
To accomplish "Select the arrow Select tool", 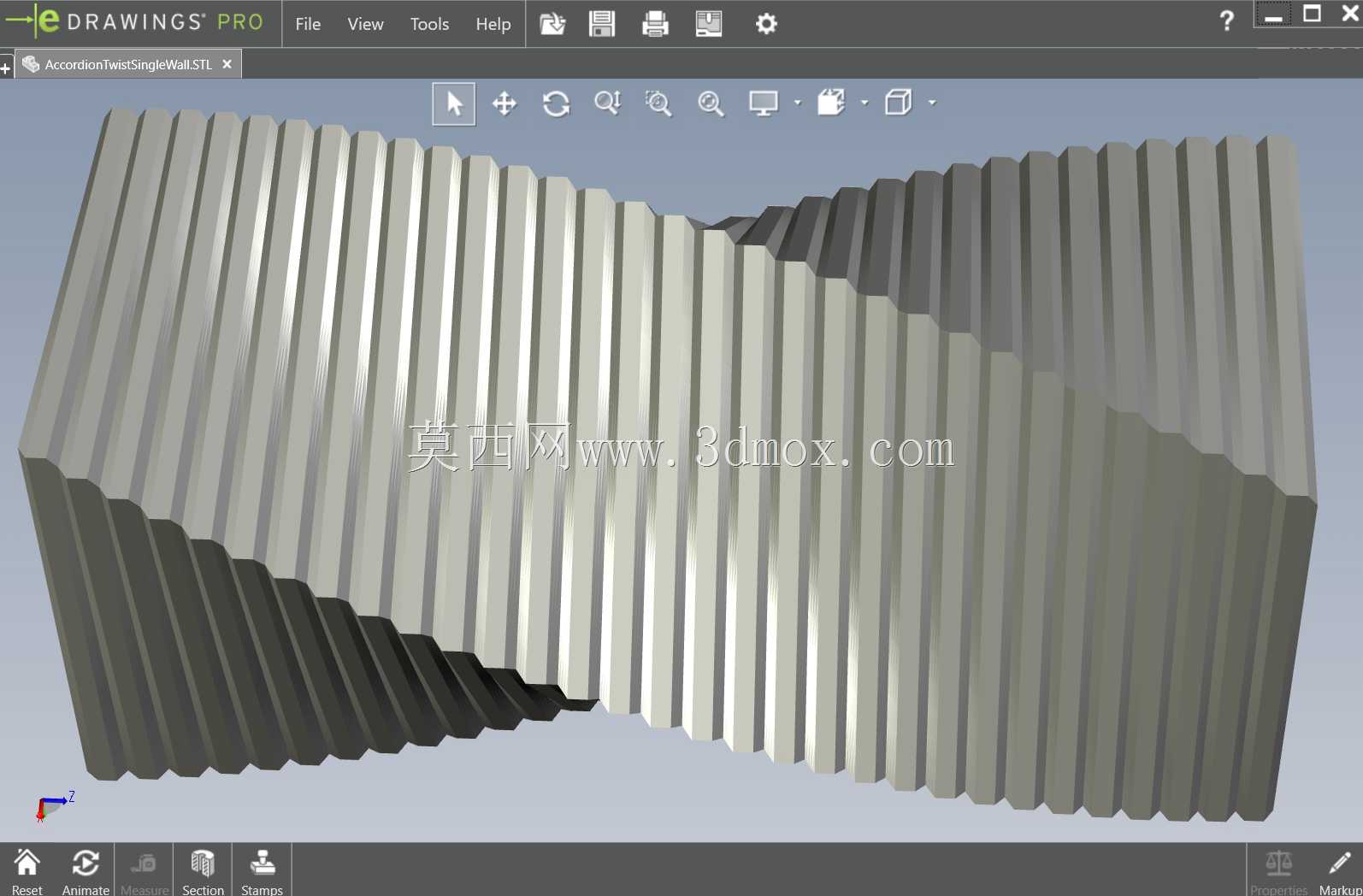I will tap(454, 104).
